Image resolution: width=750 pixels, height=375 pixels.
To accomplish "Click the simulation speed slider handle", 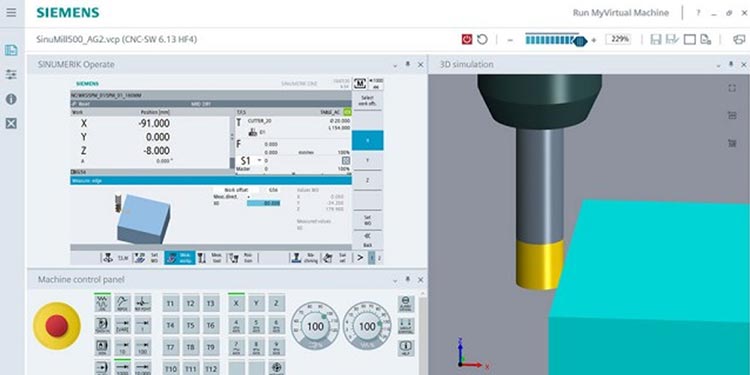I will point(580,41).
